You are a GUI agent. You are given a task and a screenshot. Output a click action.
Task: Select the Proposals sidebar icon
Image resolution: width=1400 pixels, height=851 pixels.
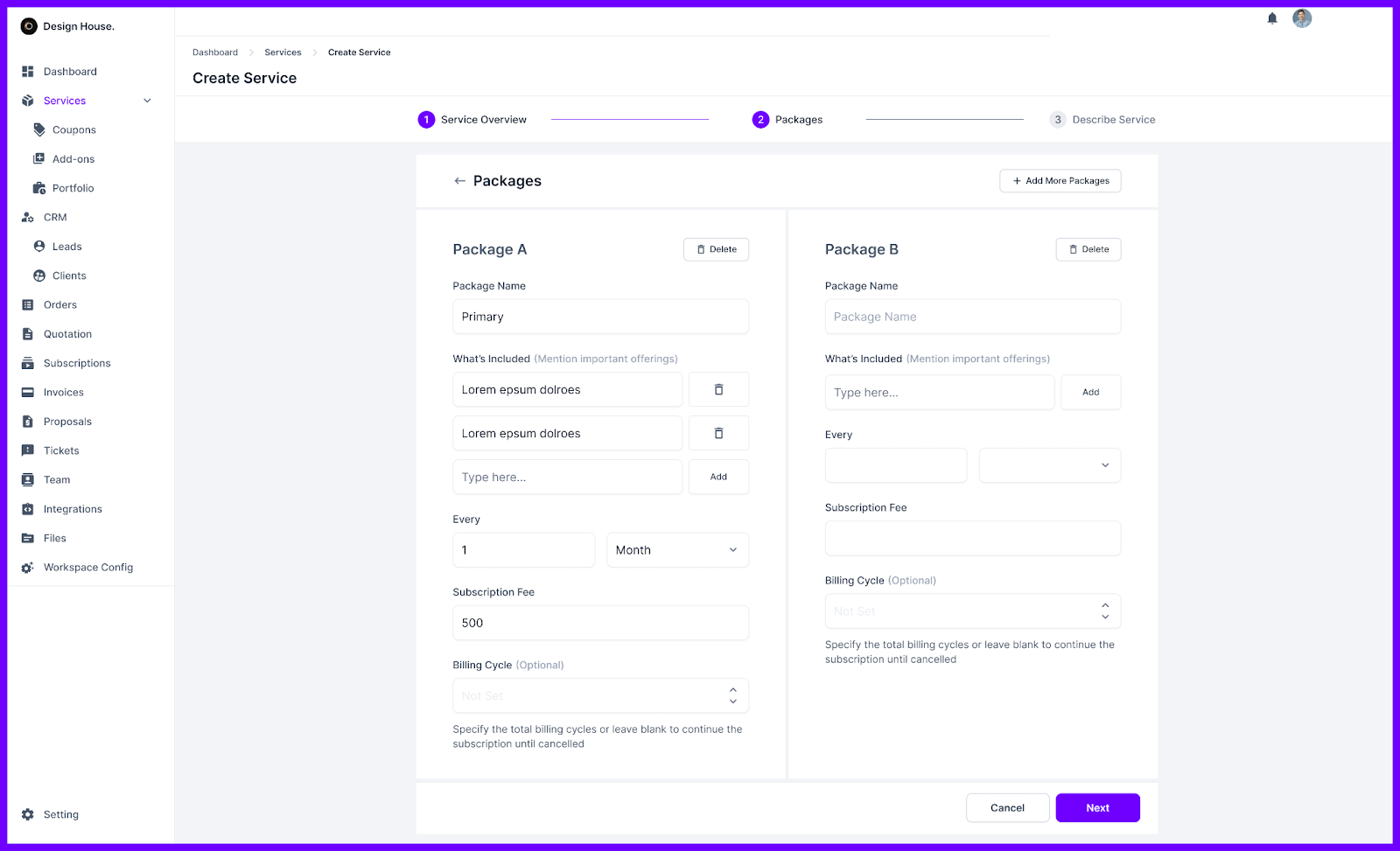coord(27,421)
